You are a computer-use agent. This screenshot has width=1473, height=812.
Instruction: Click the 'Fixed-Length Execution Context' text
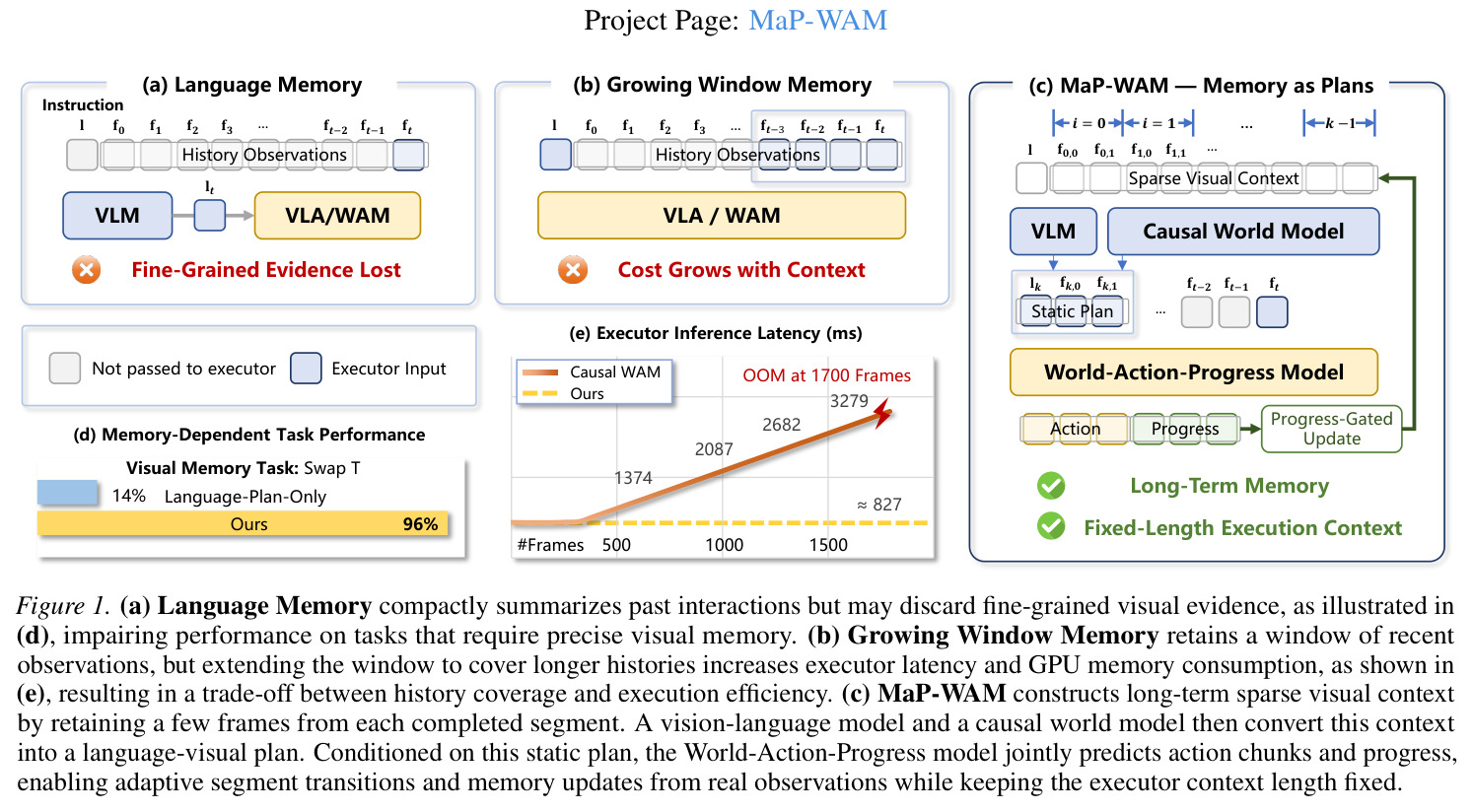(x=1242, y=528)
